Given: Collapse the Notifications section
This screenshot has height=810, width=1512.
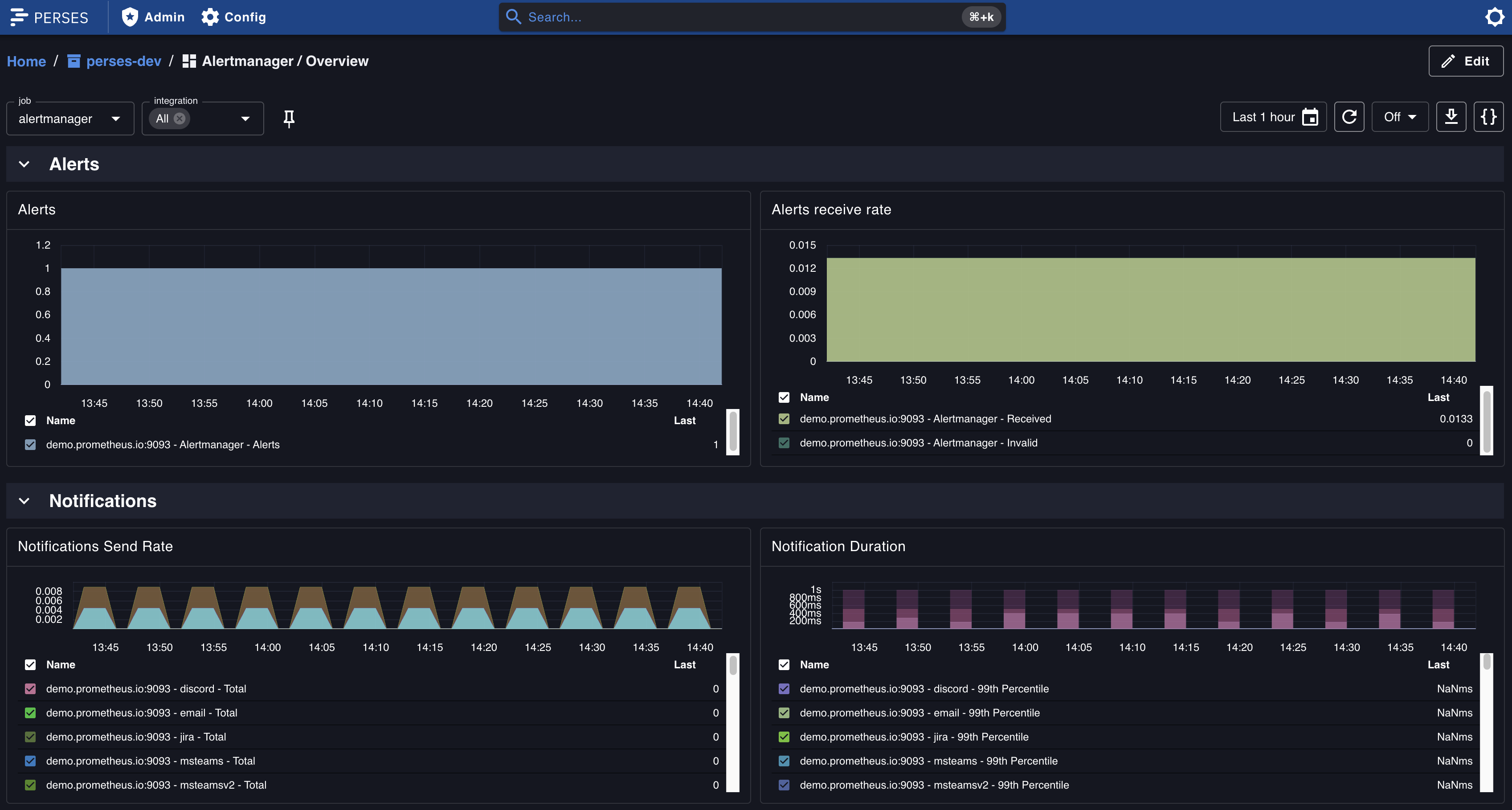Looking at the screenshot, I should (24, 501).
